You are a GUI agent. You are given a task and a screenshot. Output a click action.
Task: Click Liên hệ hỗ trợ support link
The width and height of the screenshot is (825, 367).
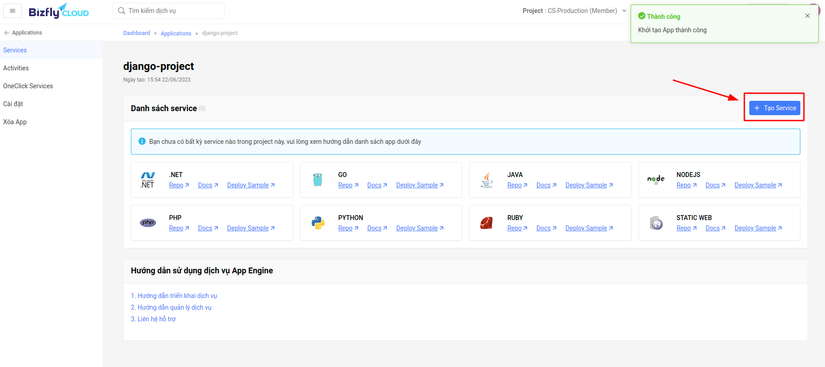click(153, 319)
